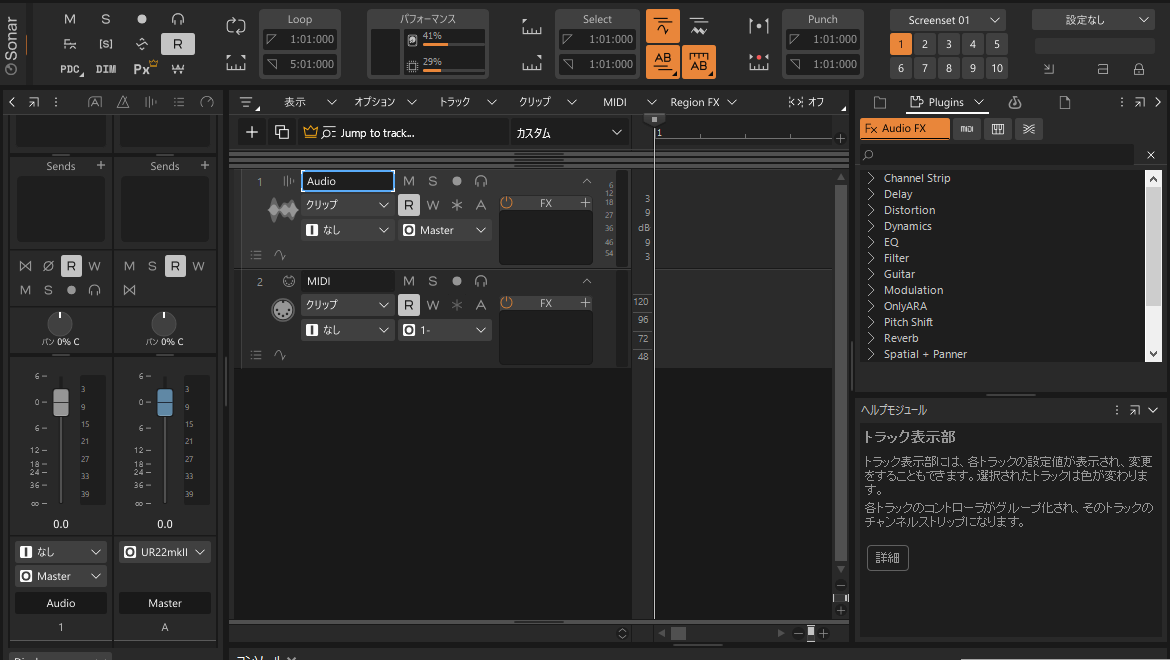Switch to screenset 5
The width and height of the screenshot is (1170, 660).
click(x=996, y=44)
